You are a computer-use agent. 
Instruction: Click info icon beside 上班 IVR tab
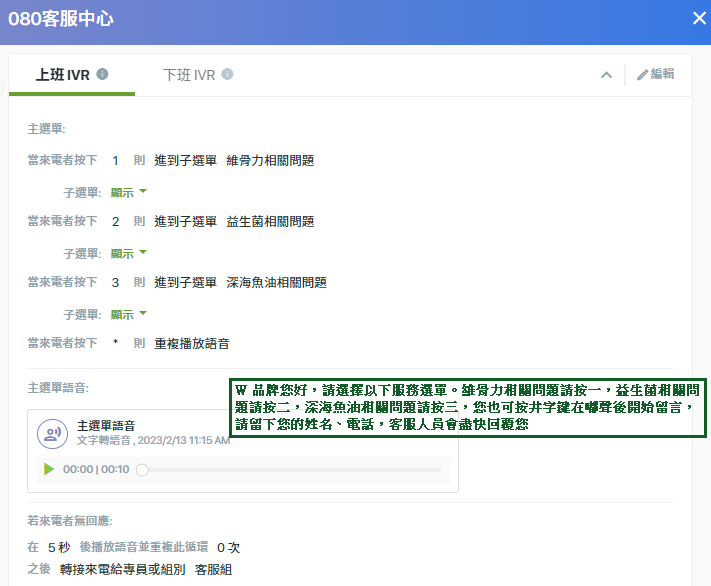102,74
